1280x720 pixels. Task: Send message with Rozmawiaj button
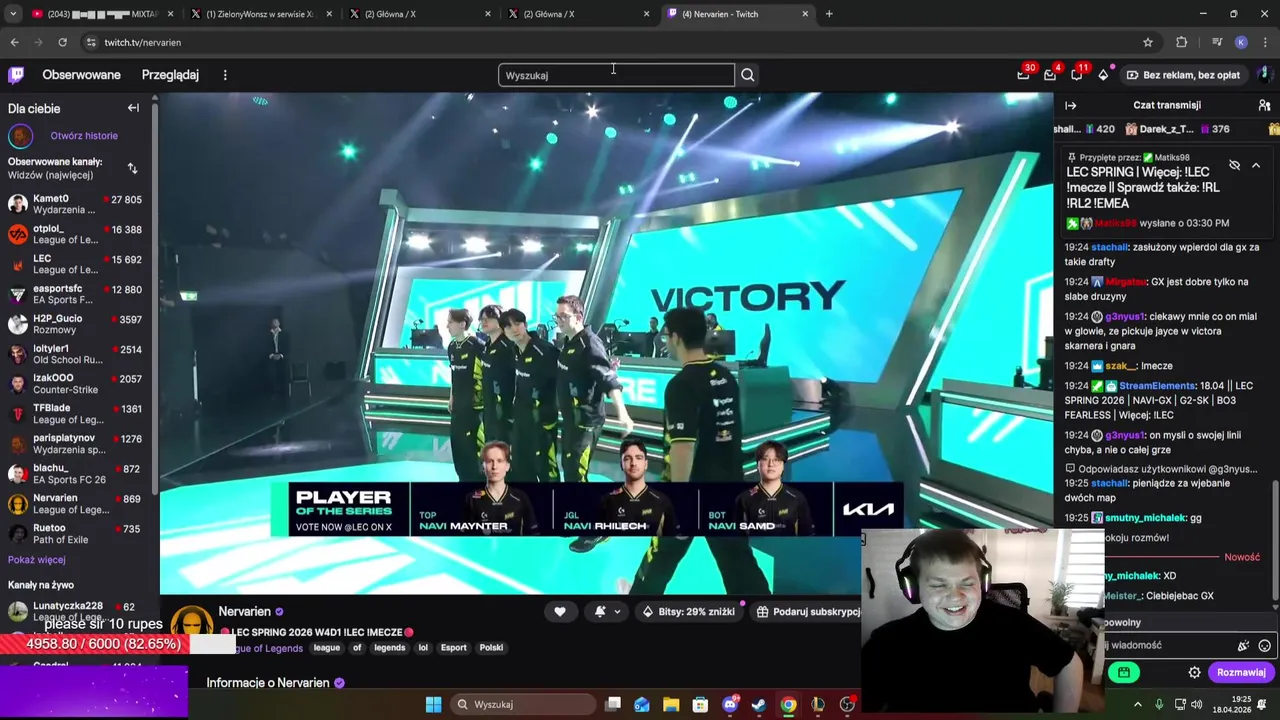tap(1241, 673)
